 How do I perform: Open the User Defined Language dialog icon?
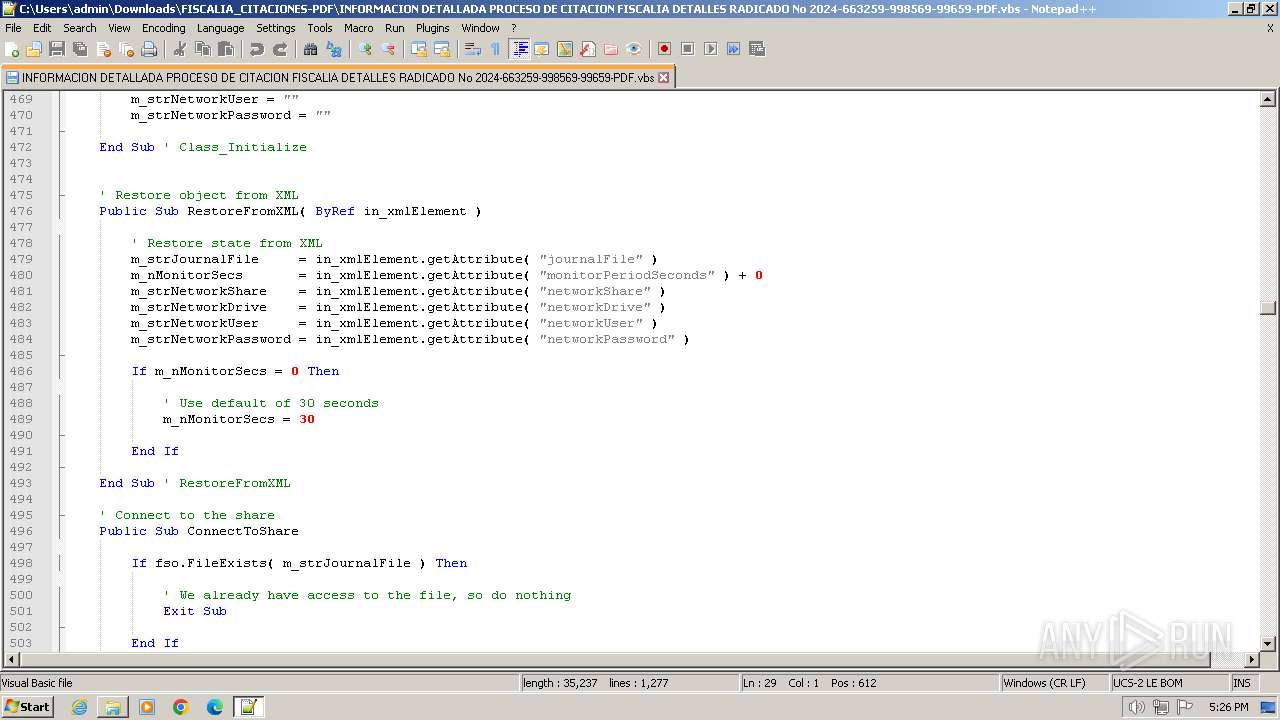pos(542,49)
